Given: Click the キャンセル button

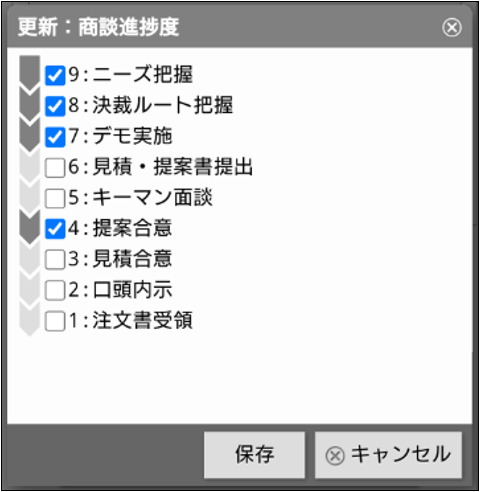Looking at the screenshot, I should pos(388,455).
